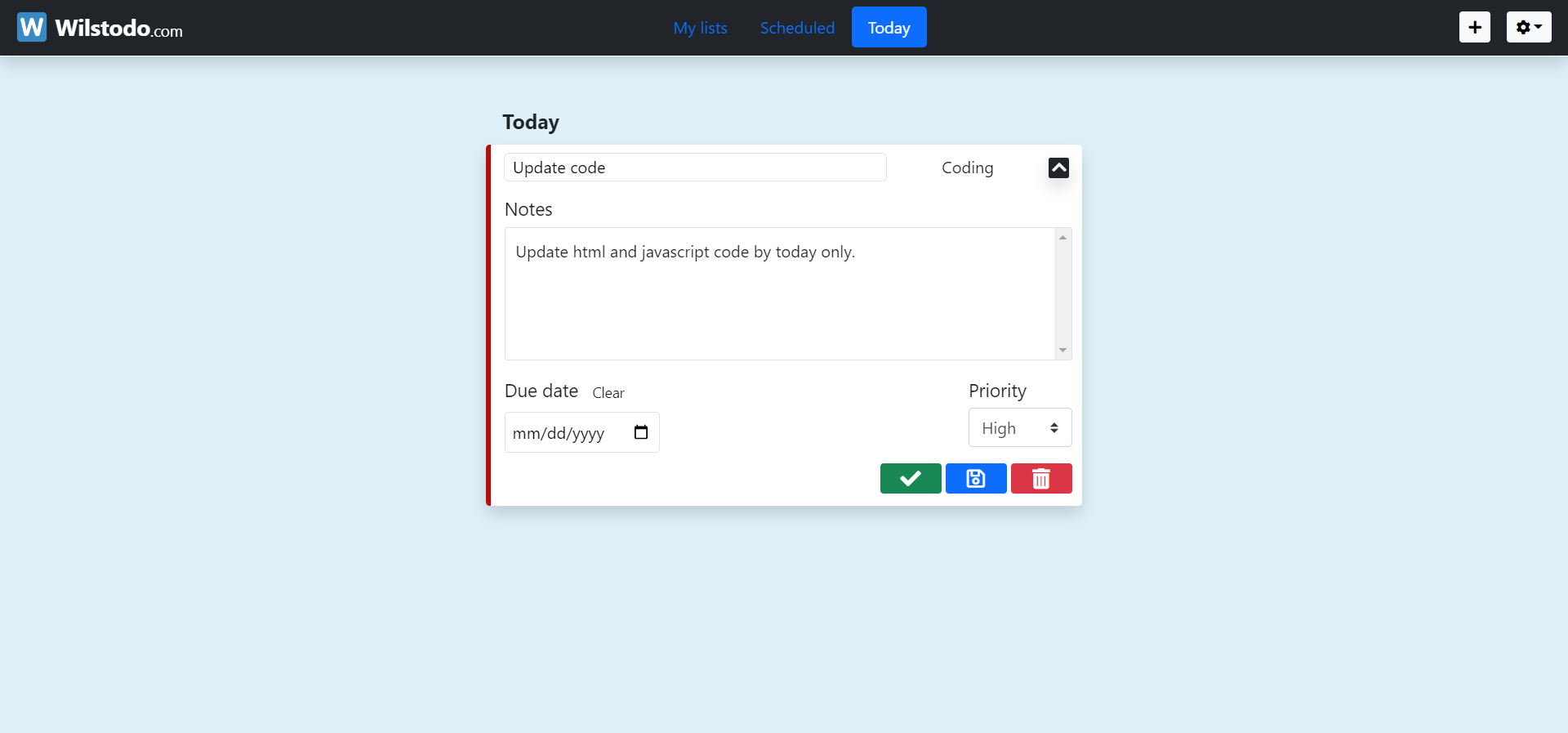The width and height of the screenshot is (1568, 733).
Task: Expand the gear dropdown arrow in the top right
Action: pos(1539,27)
